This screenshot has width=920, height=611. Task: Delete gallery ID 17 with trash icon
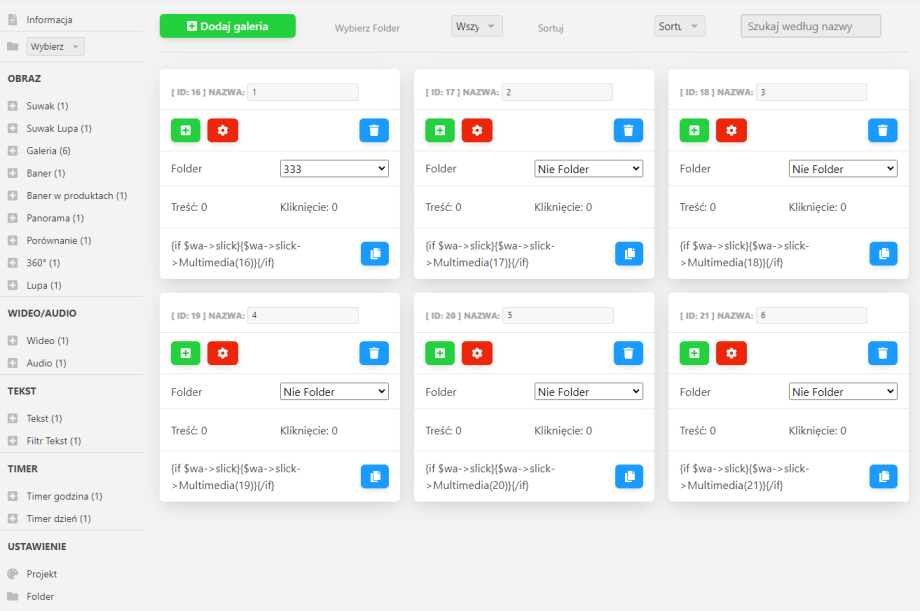pos(628,130)
